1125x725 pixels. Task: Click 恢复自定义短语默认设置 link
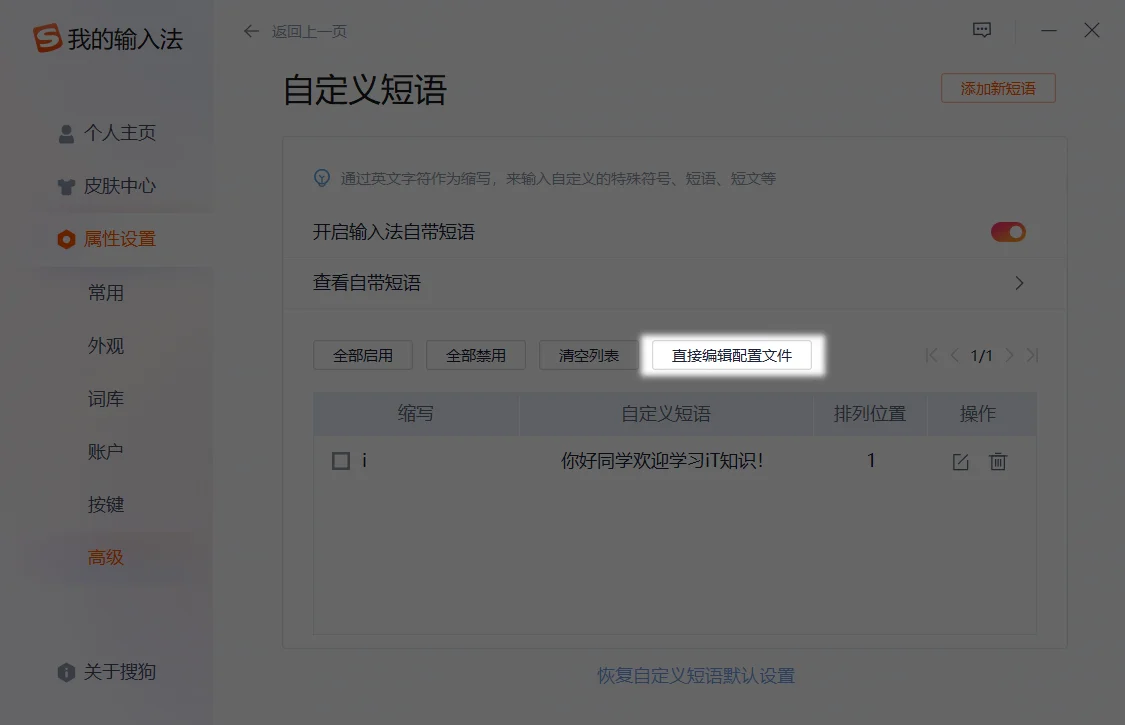click(696, 676)
